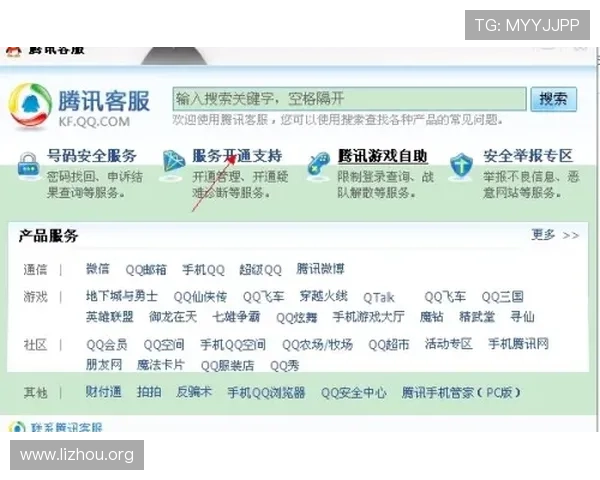Select the 社区 category label
600x480 pixels.
(35, 345)
